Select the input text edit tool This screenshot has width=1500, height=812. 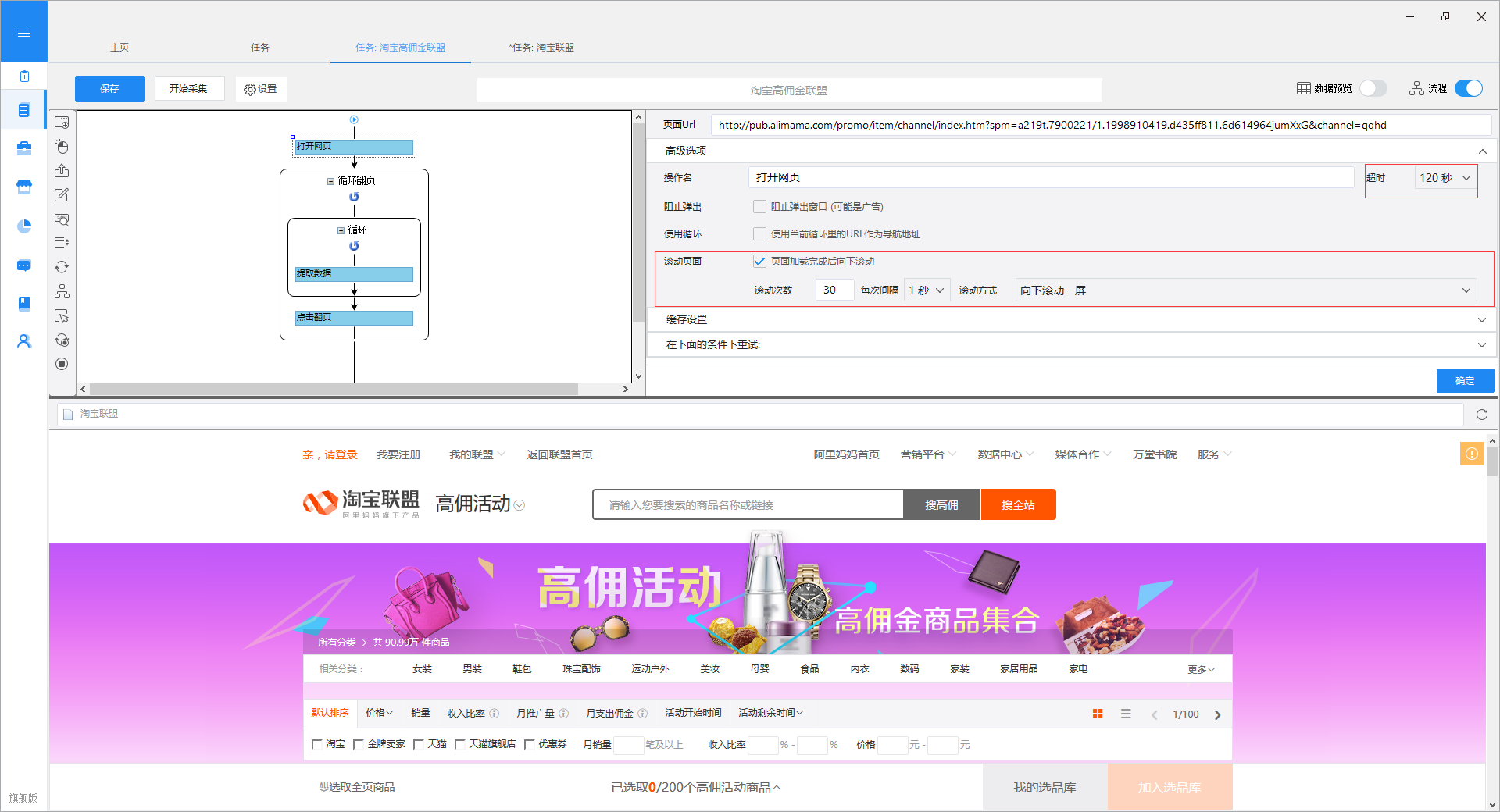point(62,195)
